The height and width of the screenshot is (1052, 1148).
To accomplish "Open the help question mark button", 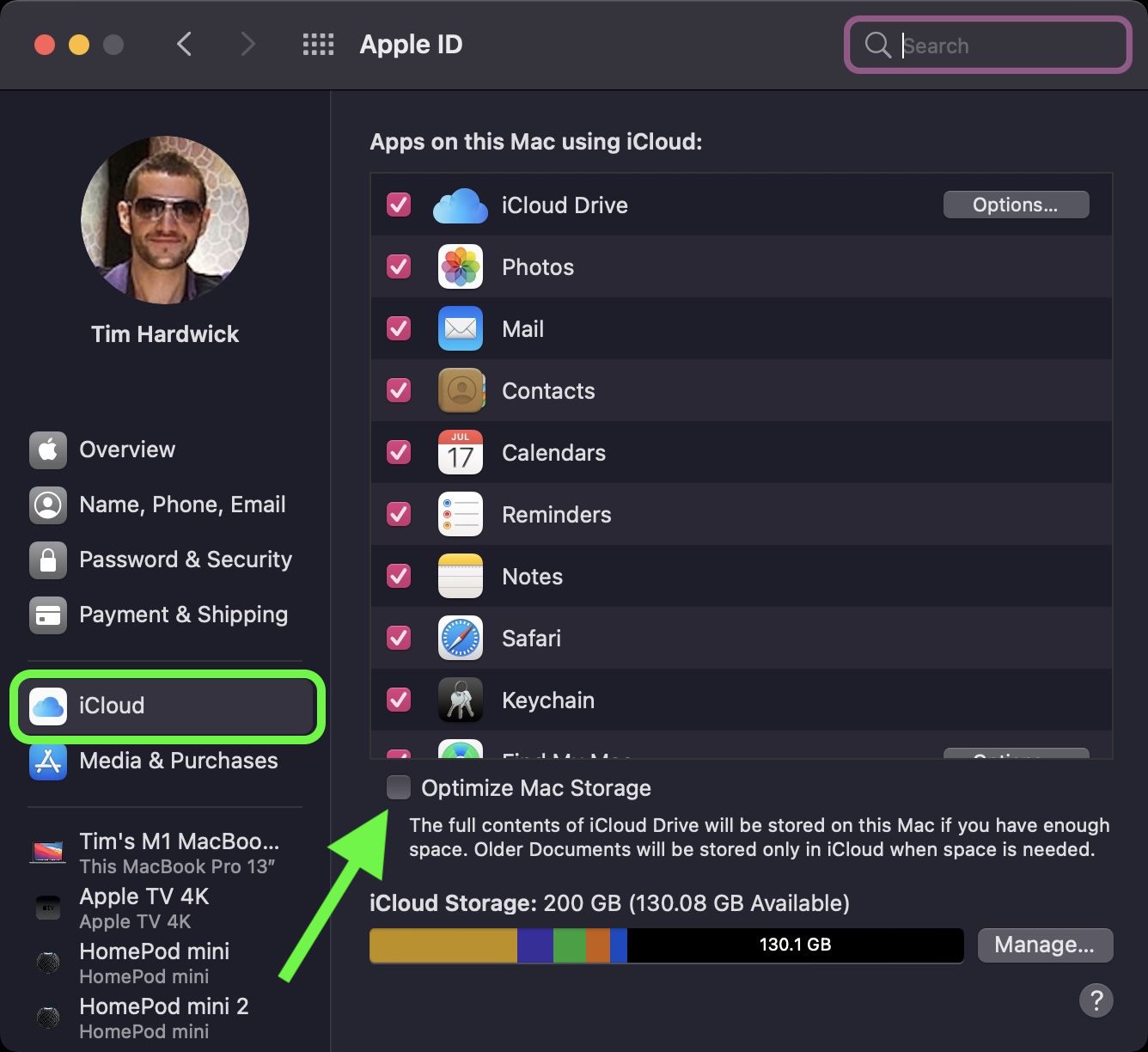I will [1096, 1000].
